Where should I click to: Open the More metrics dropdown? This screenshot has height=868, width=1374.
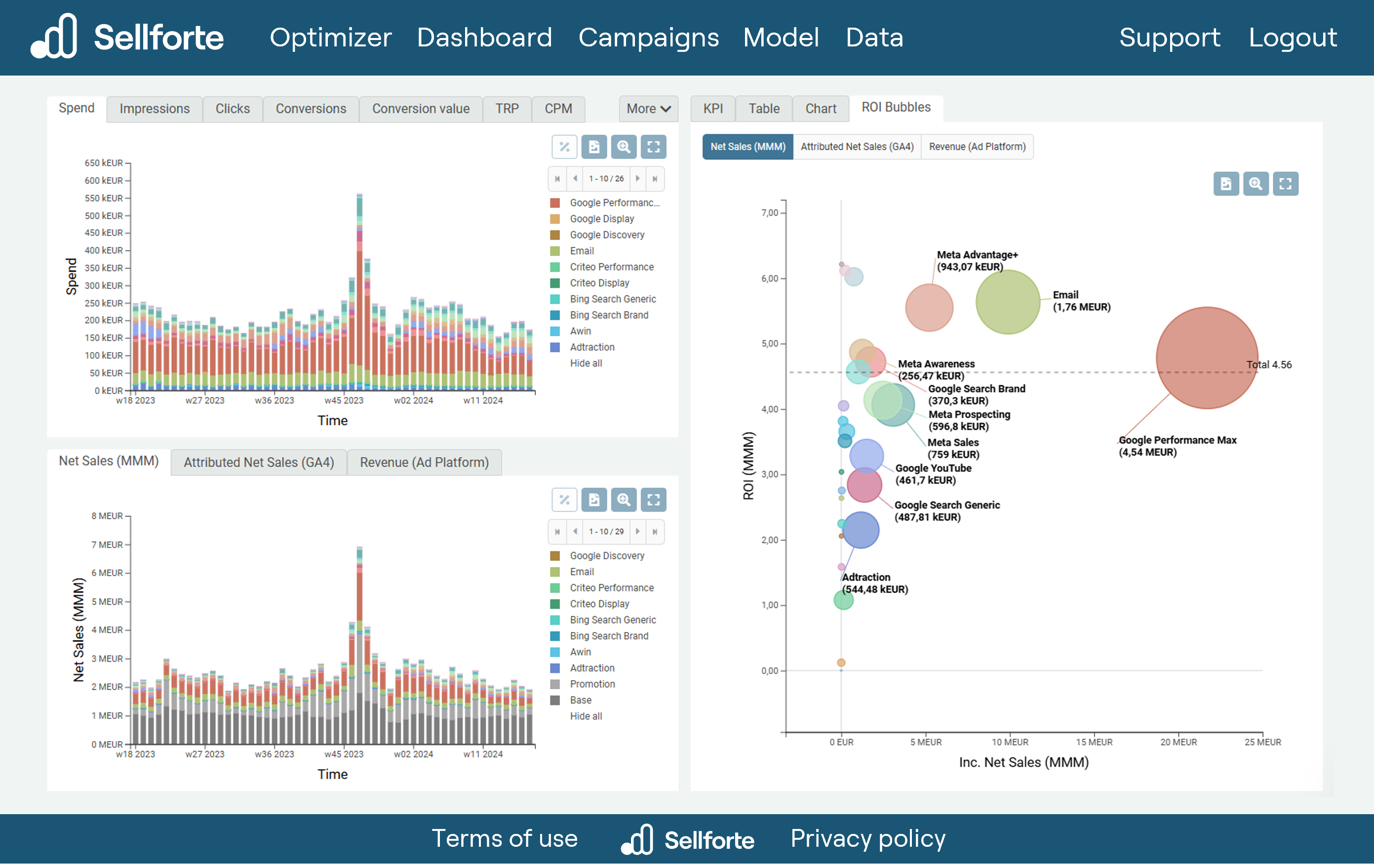coord(648,109)
